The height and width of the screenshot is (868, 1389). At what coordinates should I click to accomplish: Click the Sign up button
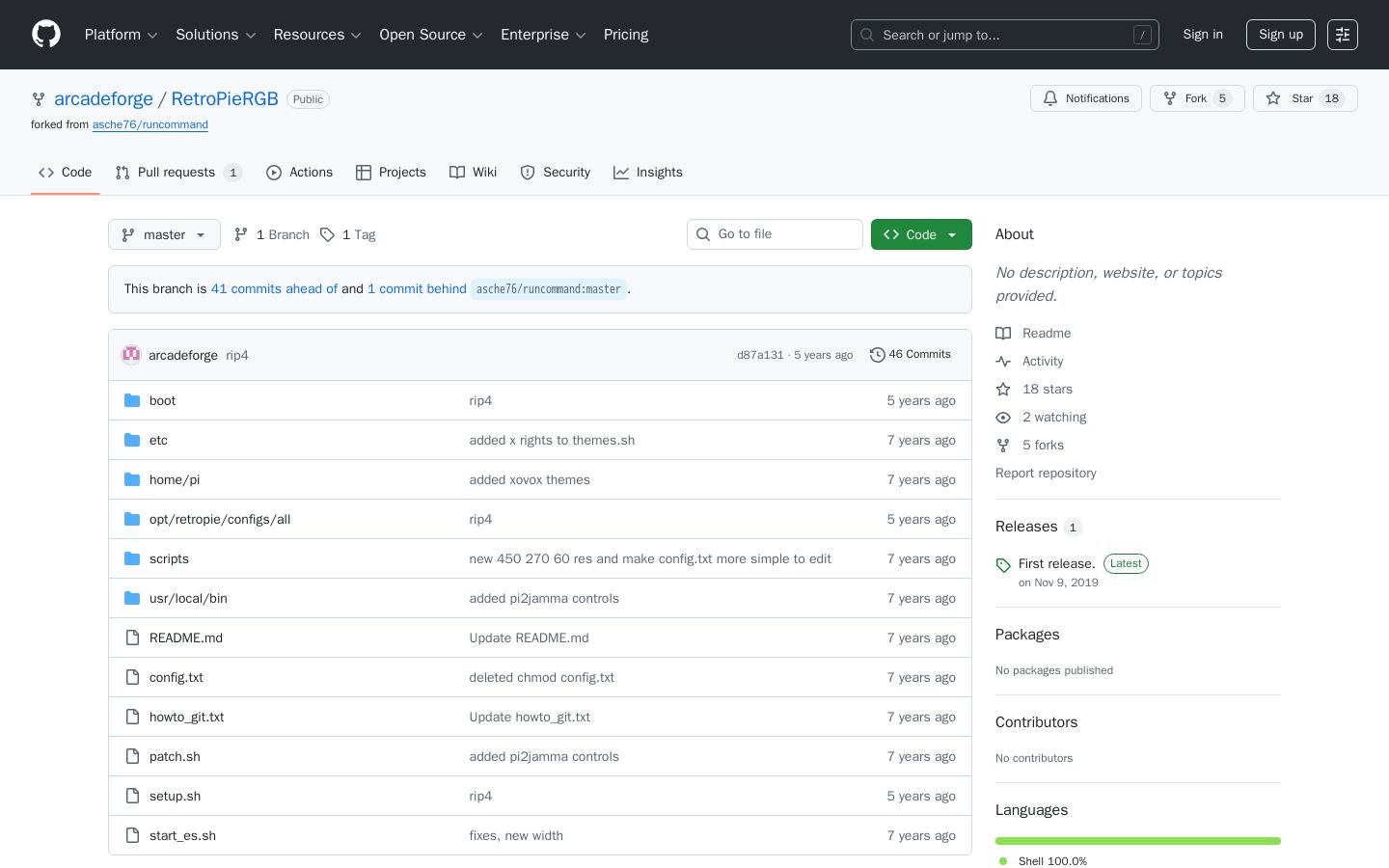(x=1281, y=35)
